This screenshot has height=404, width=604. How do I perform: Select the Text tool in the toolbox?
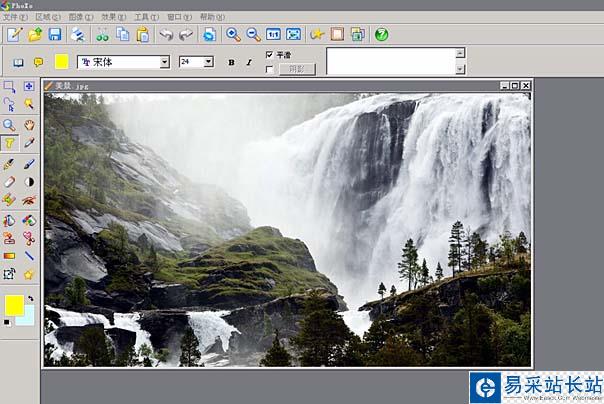tap(9, 143)
